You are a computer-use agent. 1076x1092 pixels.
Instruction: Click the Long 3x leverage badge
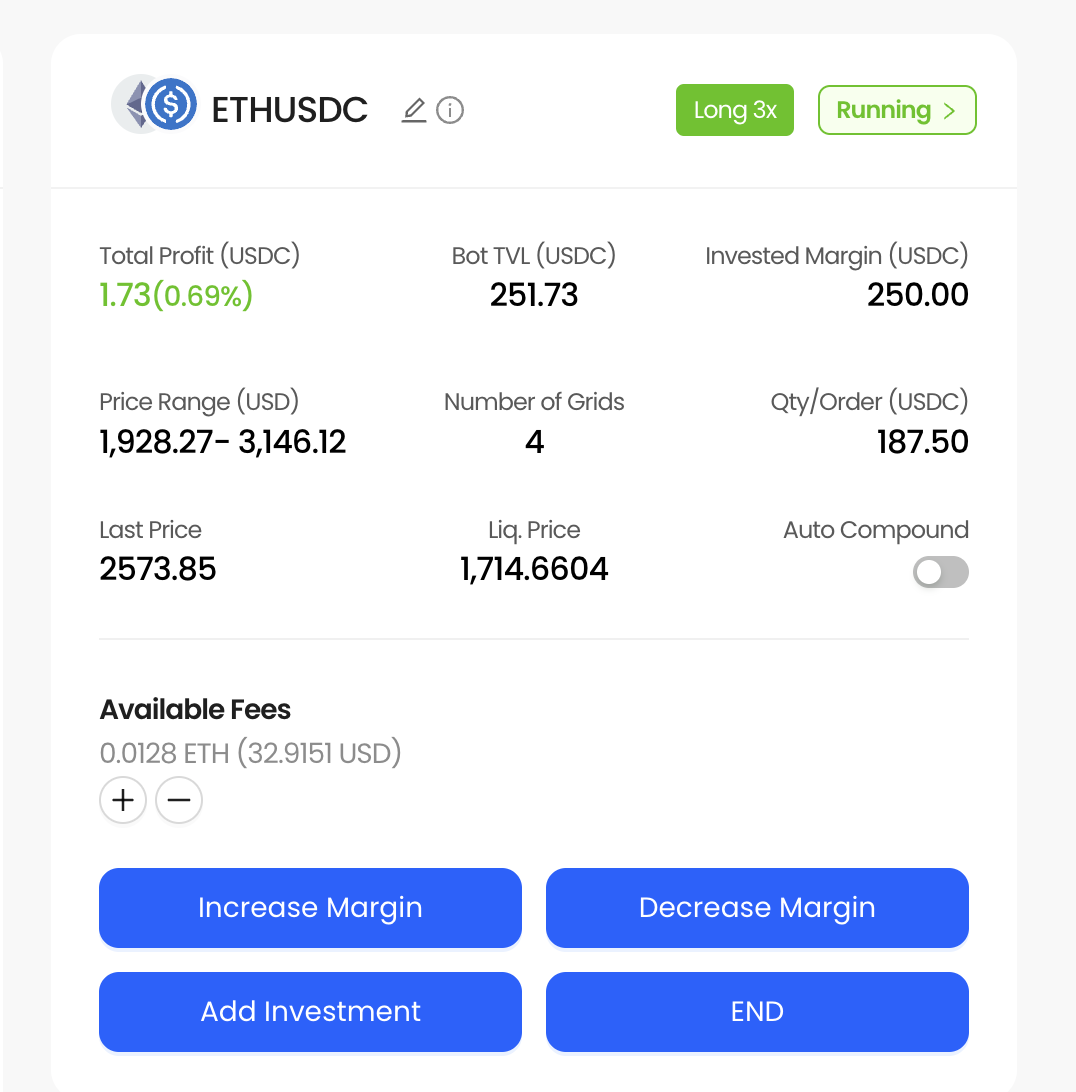tap(735, 110)
